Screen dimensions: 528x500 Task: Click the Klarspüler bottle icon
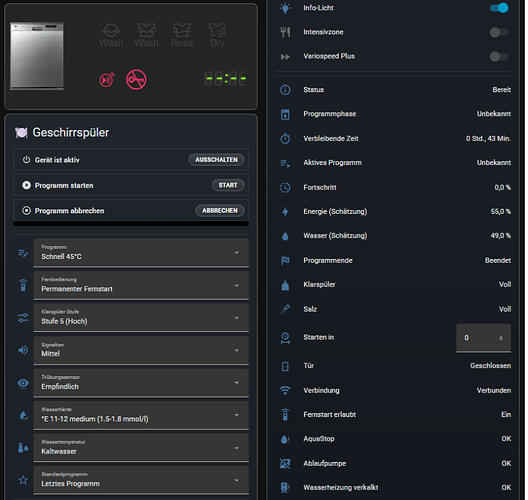tap(285, 285)
